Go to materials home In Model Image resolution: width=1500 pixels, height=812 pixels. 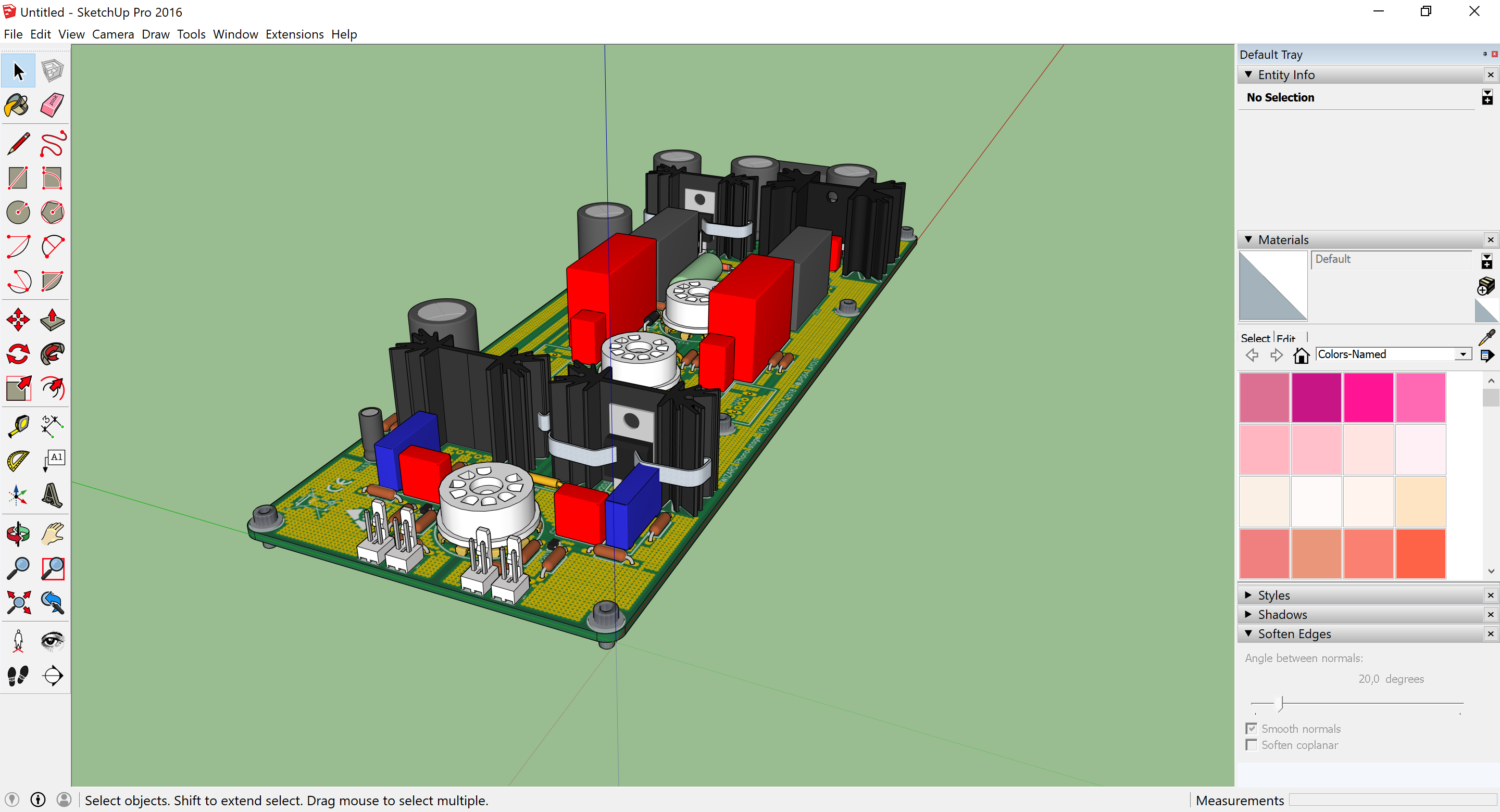coord(1301,355)
